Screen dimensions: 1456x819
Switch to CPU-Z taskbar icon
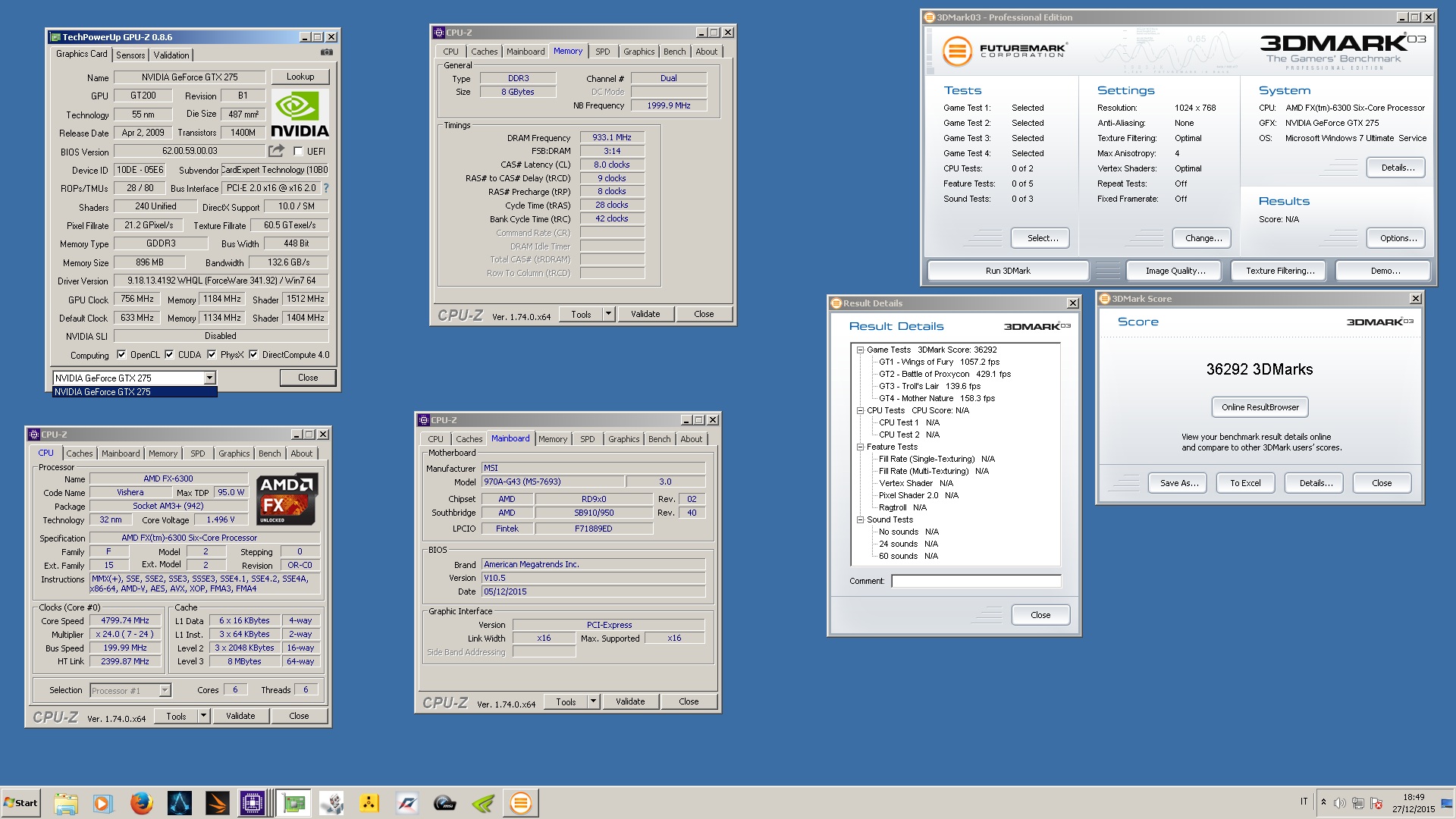pyautogui.click(x=252, y=803)
